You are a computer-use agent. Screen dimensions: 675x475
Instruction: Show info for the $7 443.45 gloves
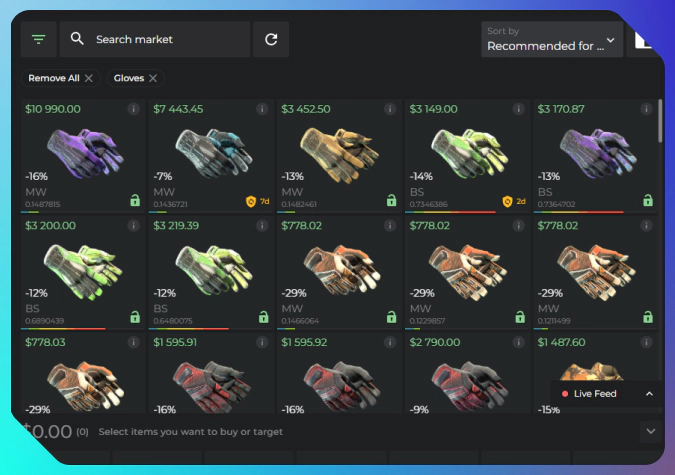[262, 109]
